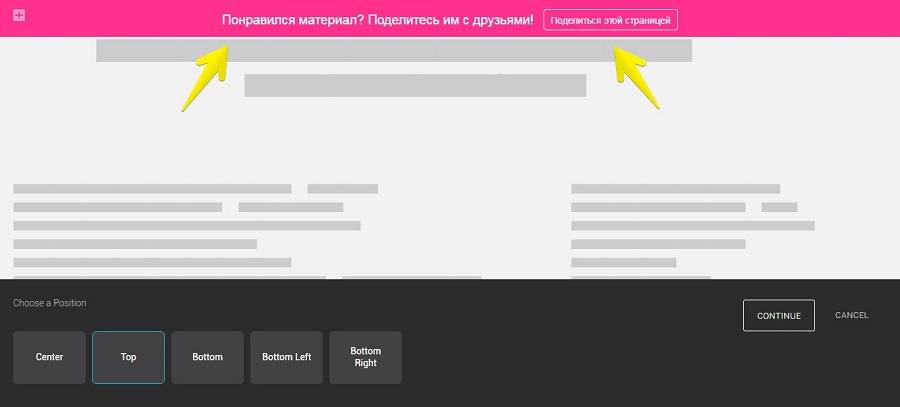The height and width of the screenshot is (407, 900).
Task: Click the 'Choose a Position' label
Action: (x=50, y=303)
